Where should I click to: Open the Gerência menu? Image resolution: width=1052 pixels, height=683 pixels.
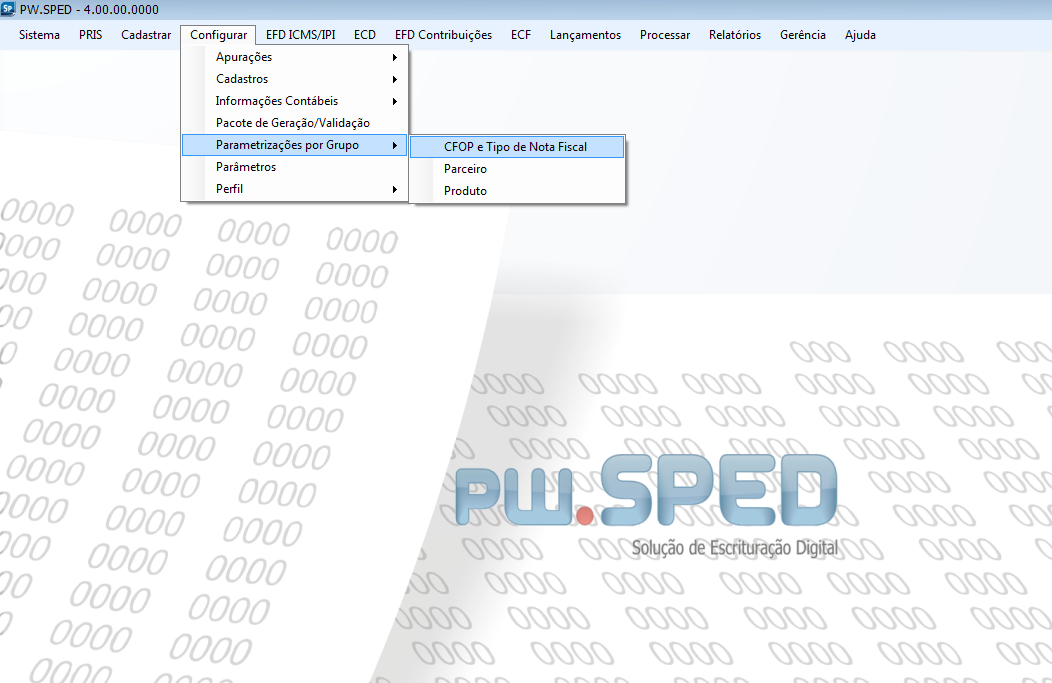(802, 35)
